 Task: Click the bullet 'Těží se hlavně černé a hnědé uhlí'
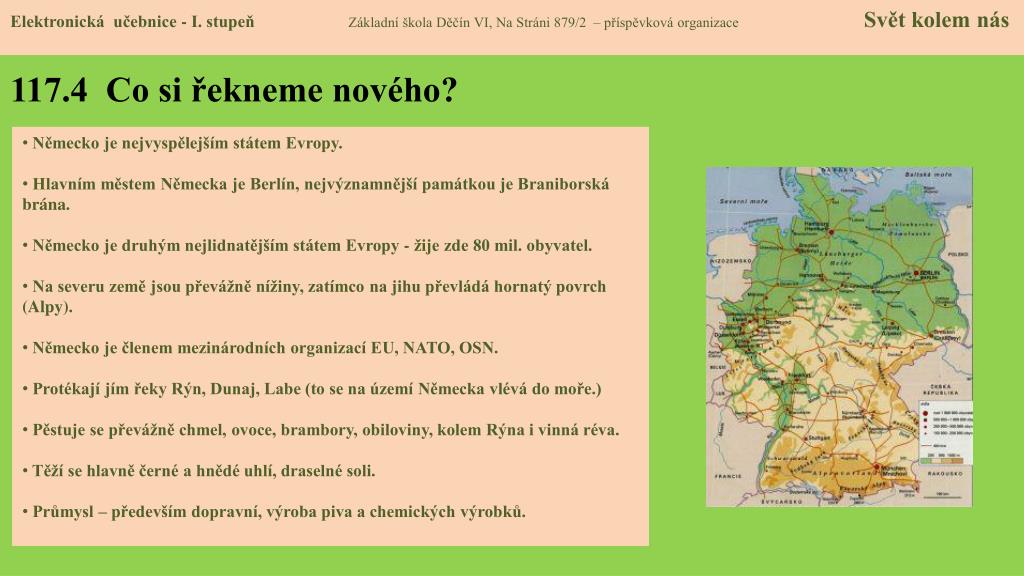[x=199, y=471]
